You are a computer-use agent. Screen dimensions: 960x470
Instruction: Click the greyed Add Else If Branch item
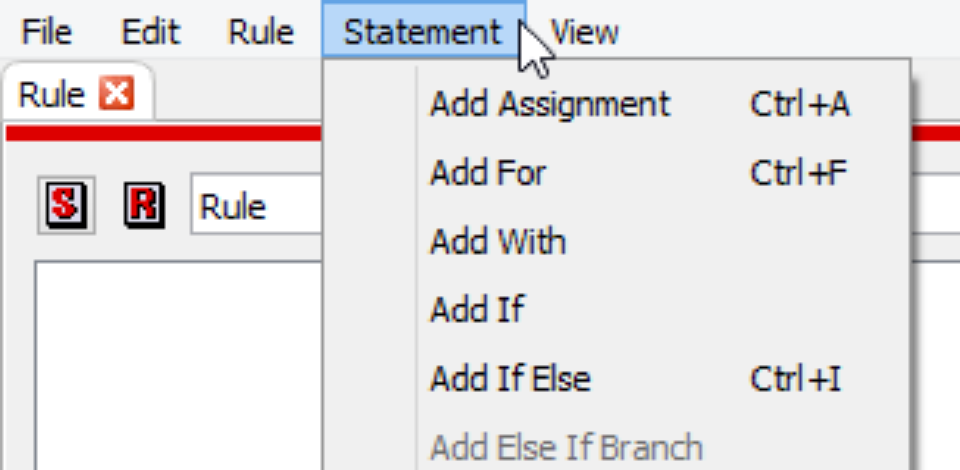(x=566, y=447)
